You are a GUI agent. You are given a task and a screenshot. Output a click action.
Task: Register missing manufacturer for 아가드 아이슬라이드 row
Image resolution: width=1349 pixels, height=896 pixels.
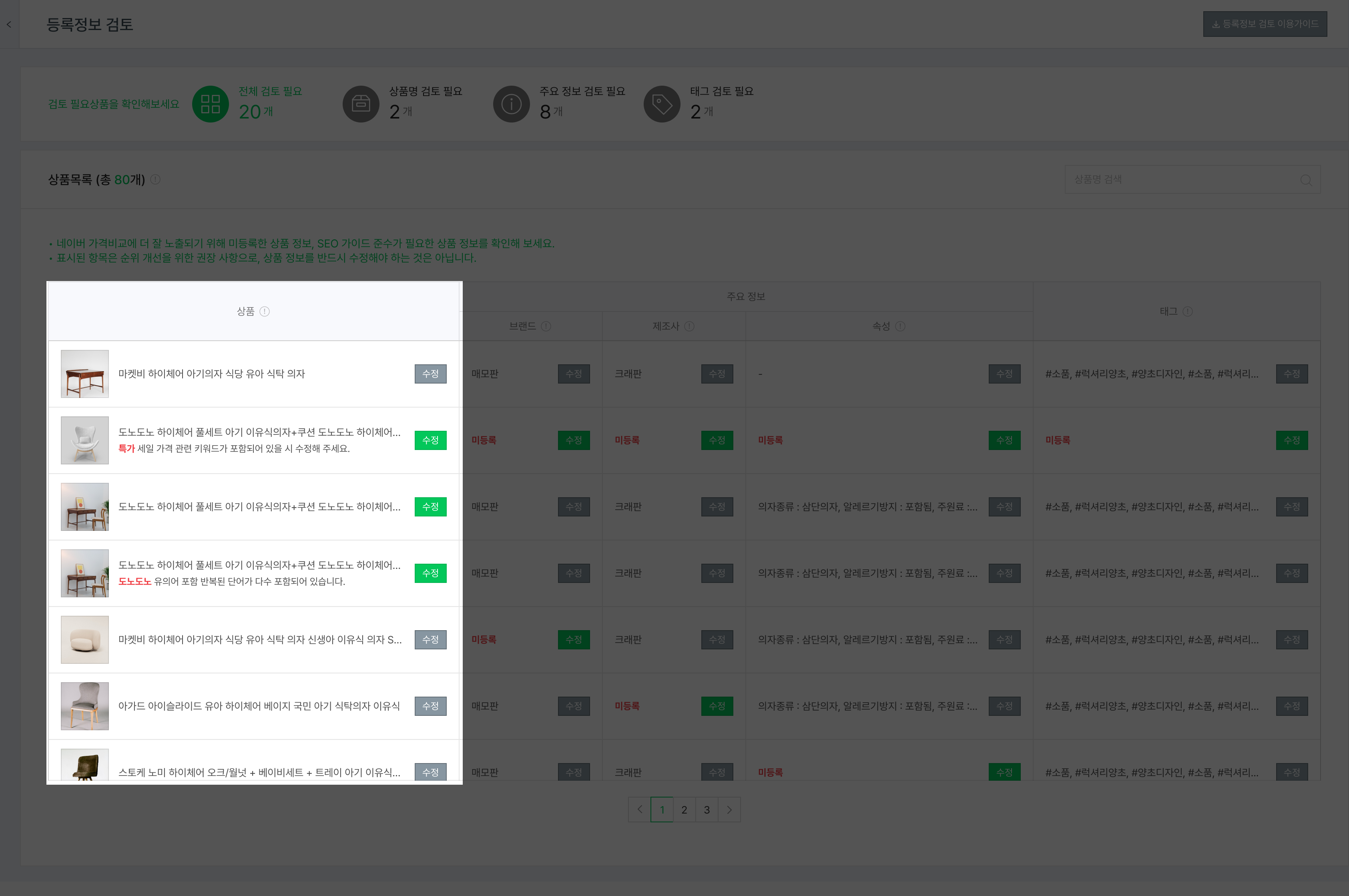coord(717,706)
